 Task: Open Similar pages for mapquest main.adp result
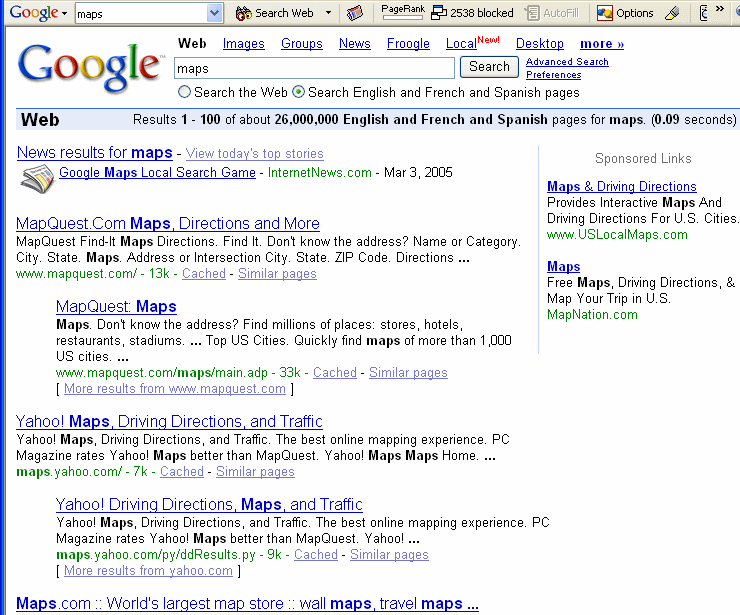408,372
